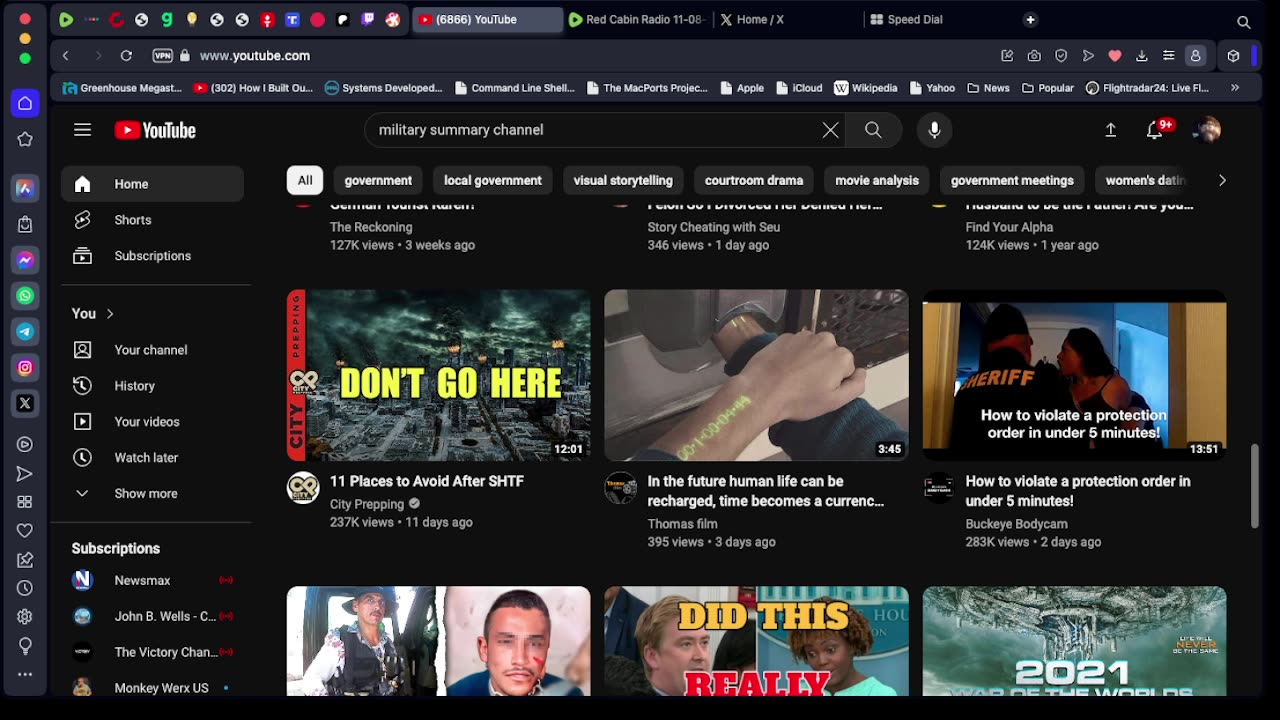Open Opera sidebar settings gear
The width and height of the screenshot is (1280, 720).
[25, 617]
